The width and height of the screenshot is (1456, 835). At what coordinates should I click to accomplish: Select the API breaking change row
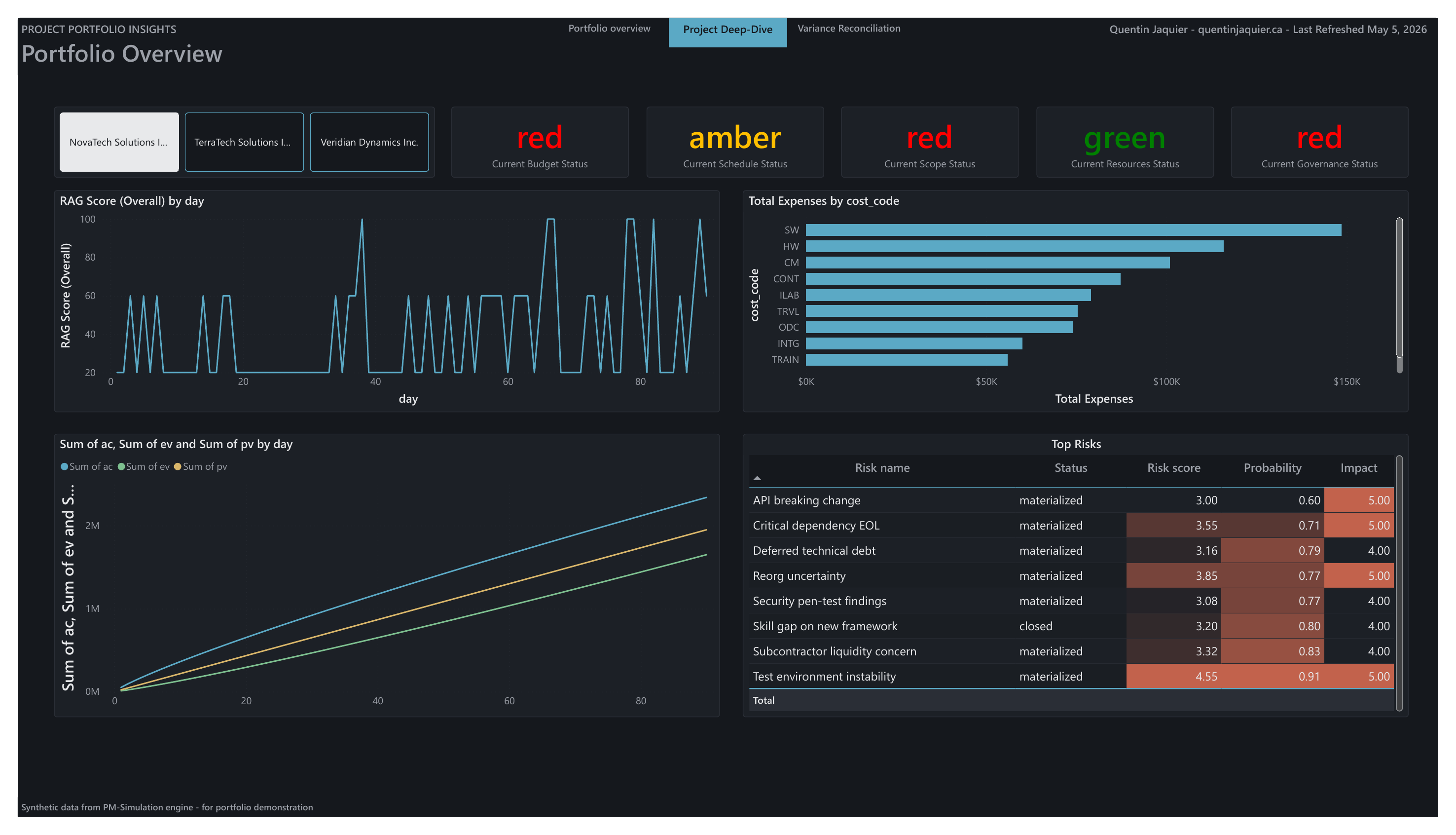[1070, 500]
